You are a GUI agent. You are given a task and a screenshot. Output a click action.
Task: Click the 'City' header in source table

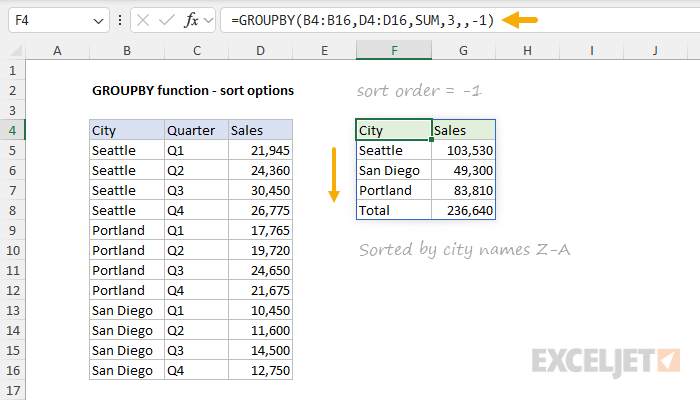(127, 130)
